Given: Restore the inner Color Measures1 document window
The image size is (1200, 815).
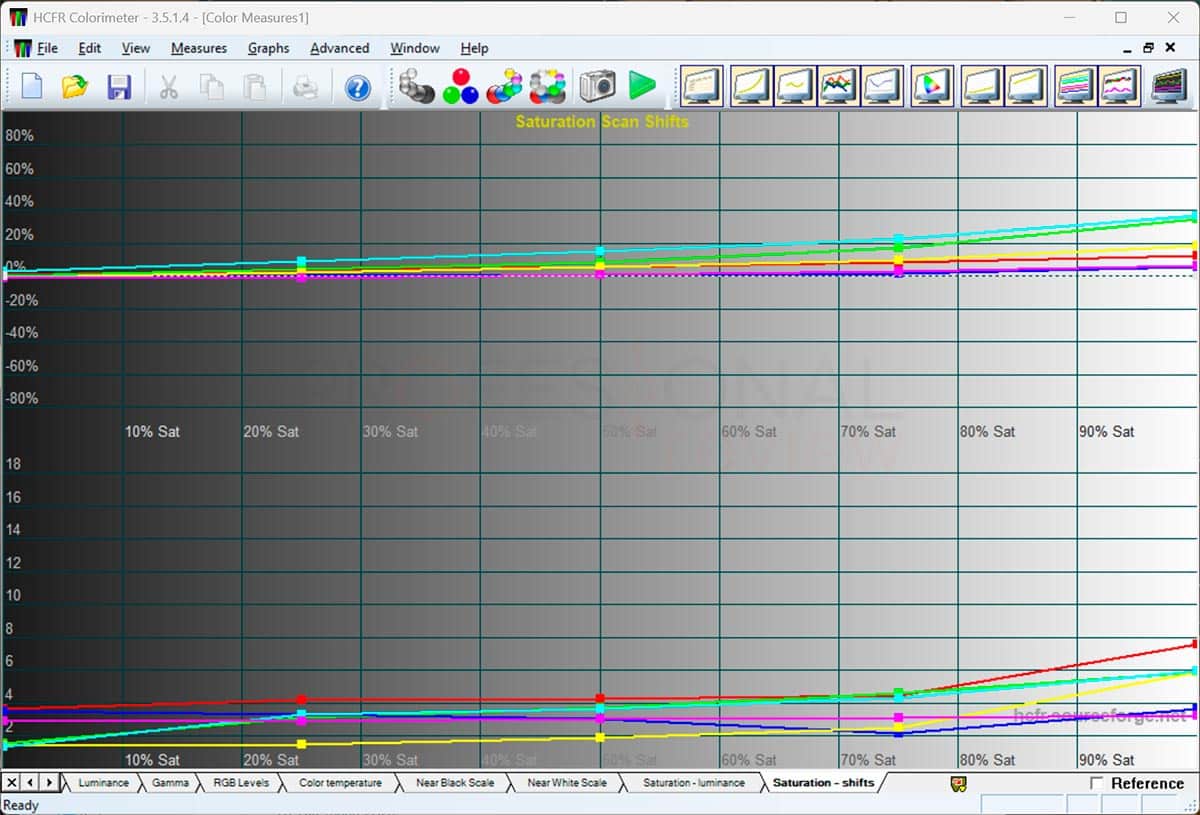Looking at the screenshot, I should (x=1149, y=48).
